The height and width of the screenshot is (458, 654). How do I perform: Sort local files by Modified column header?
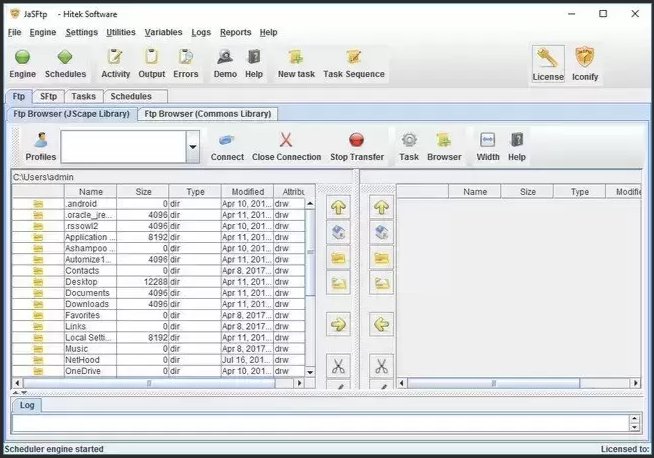(x=248, y=191)
